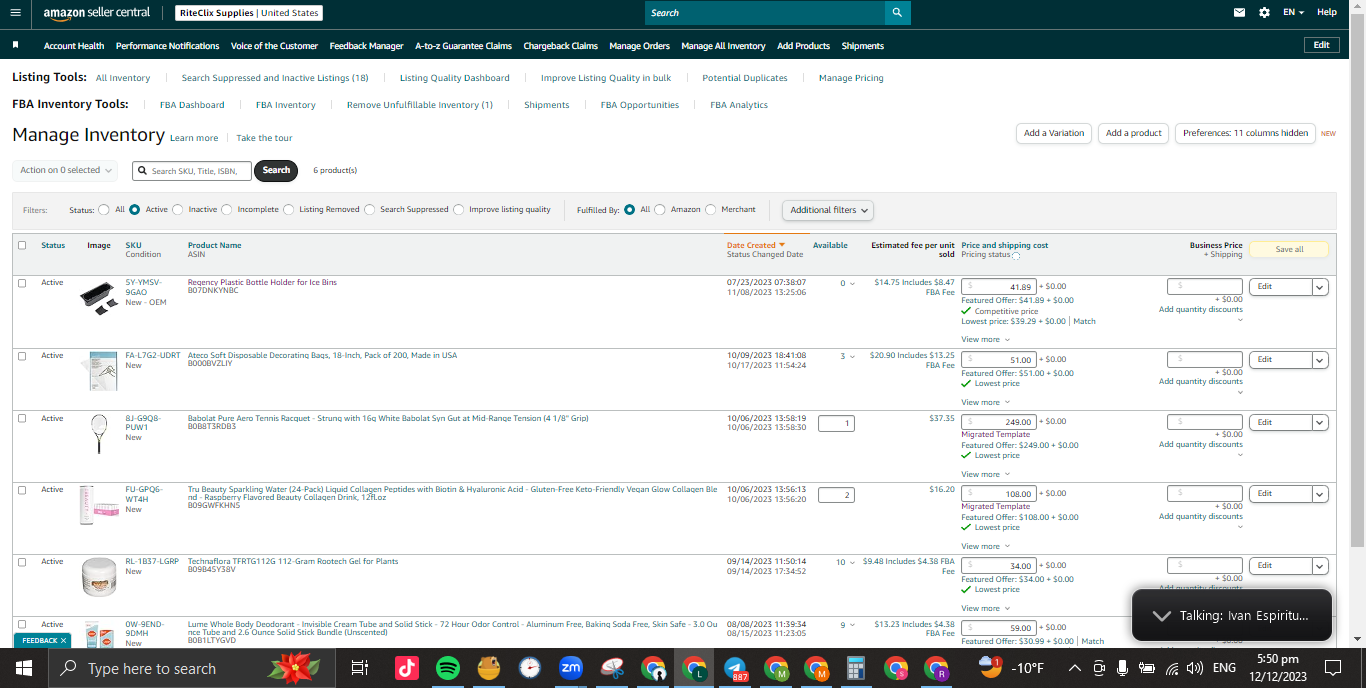This screenshot has width=1366, height=688.
Task: Open the Calculator from the taskbar
Action: pos(855,668)
